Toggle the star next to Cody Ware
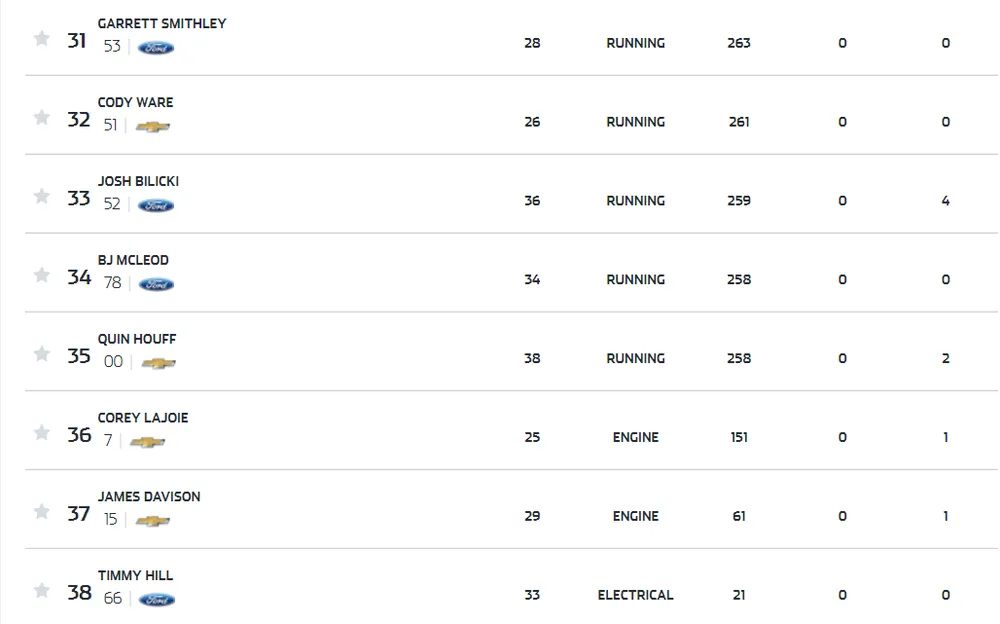Image resolution: width=1000 pixels, height=624 pixels. tap(41, 118)
